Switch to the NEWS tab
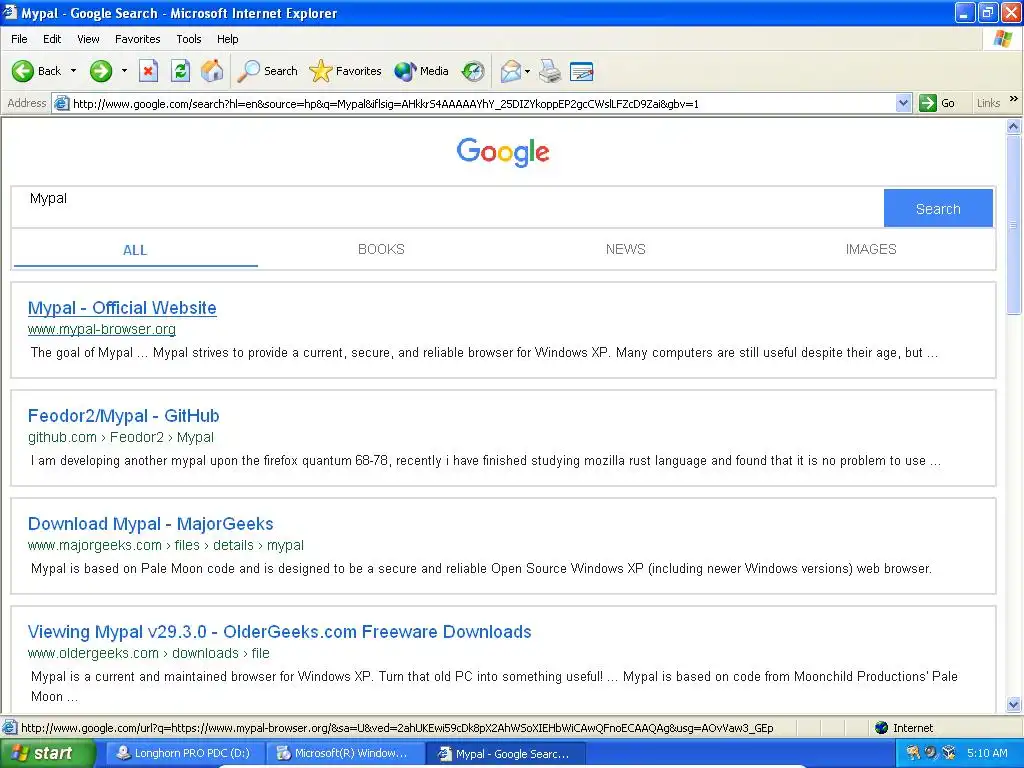The image size is (1024, 768). (x=626, y=249)
